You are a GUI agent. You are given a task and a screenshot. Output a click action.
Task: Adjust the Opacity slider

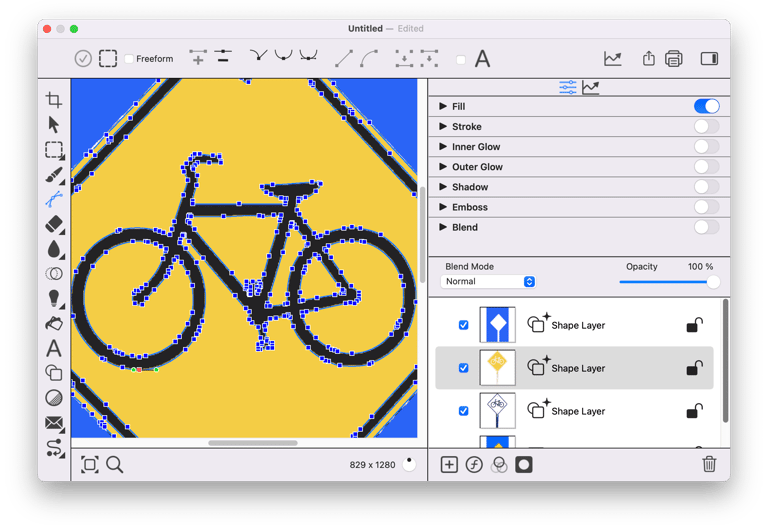coord(669,282)
